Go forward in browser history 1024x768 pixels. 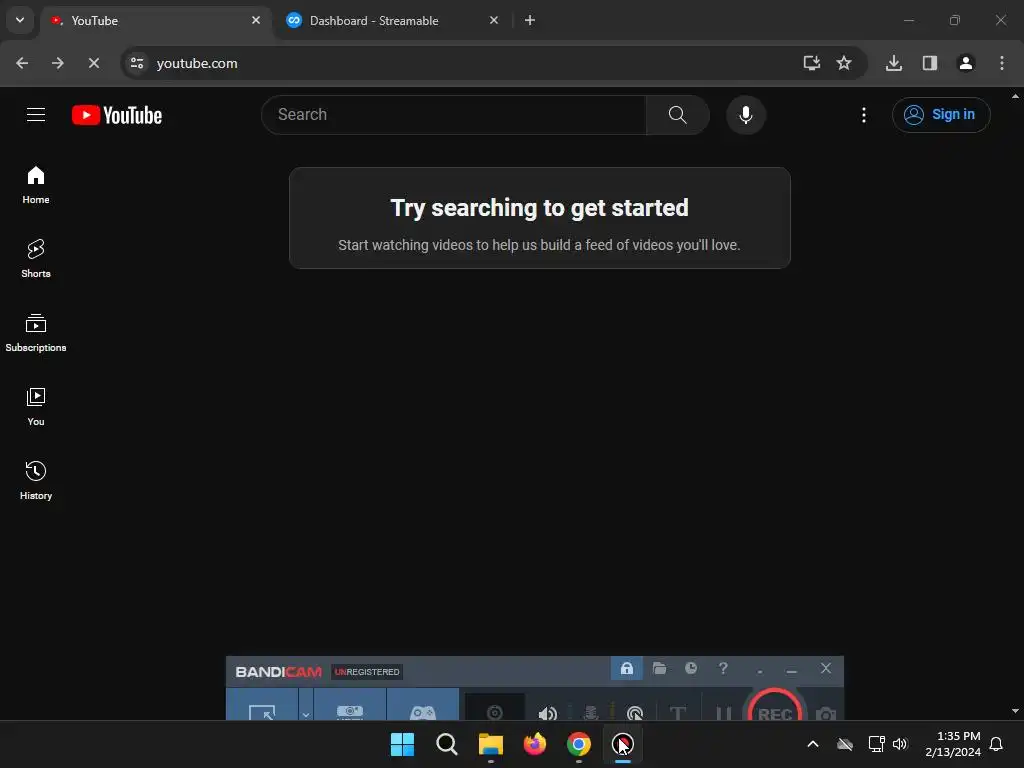[57, 63]
